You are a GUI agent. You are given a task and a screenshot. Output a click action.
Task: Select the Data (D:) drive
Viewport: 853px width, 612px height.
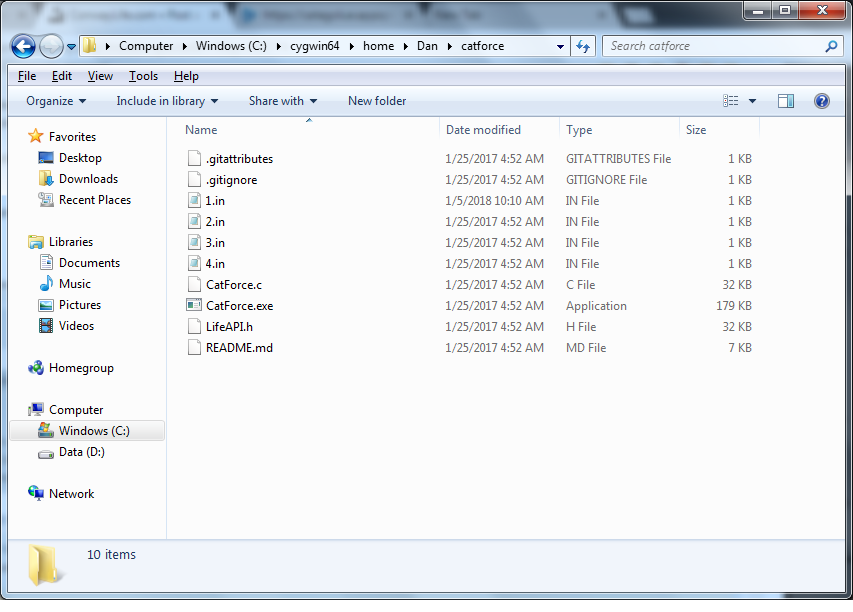point(82,452)
